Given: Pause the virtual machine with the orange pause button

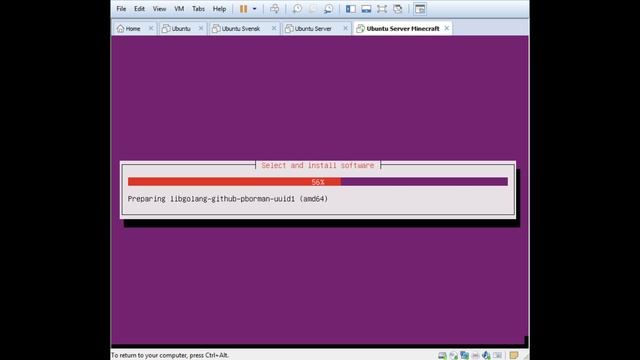Looking at the screenshot, I should click(x=243, y=9).
